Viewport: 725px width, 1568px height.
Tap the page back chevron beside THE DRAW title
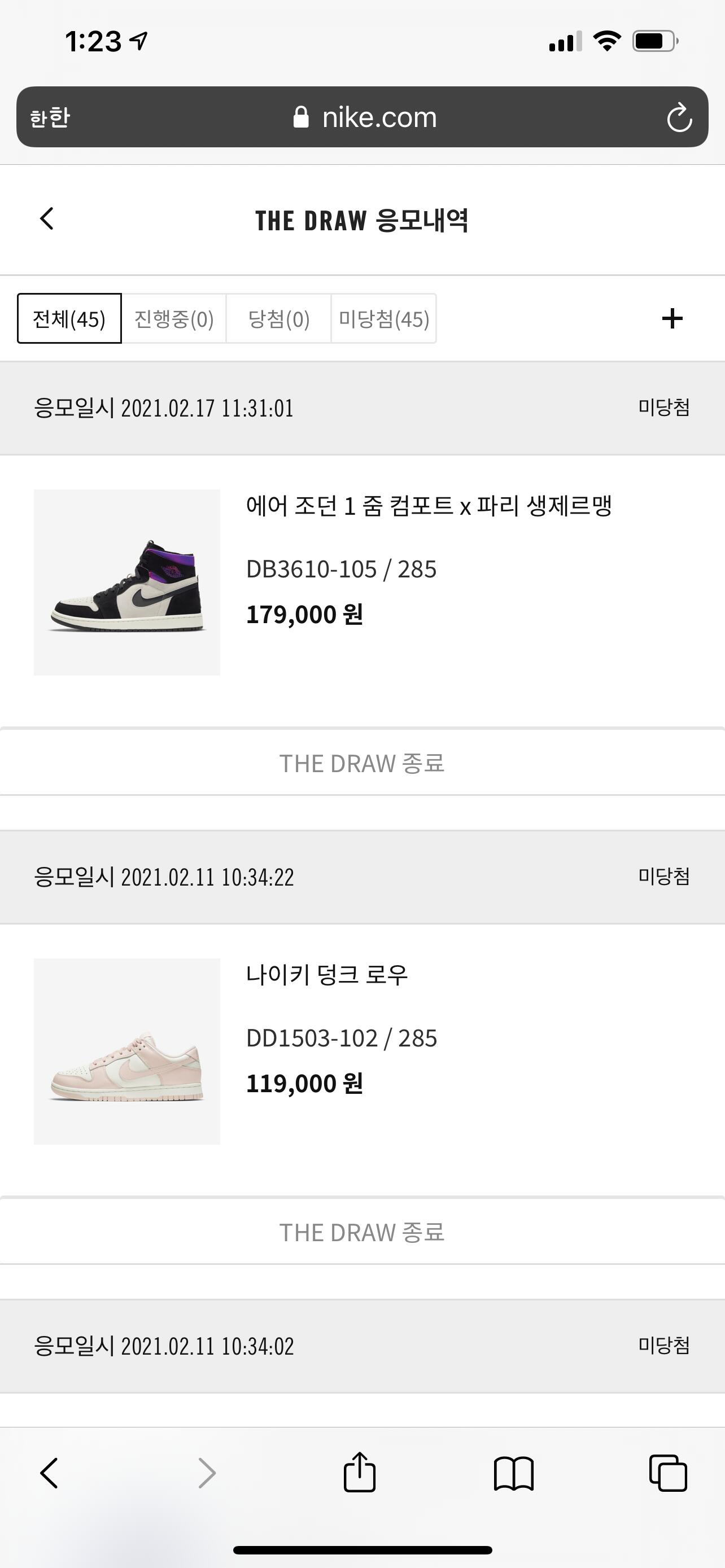pyautogui.click(x=47, y=218)
